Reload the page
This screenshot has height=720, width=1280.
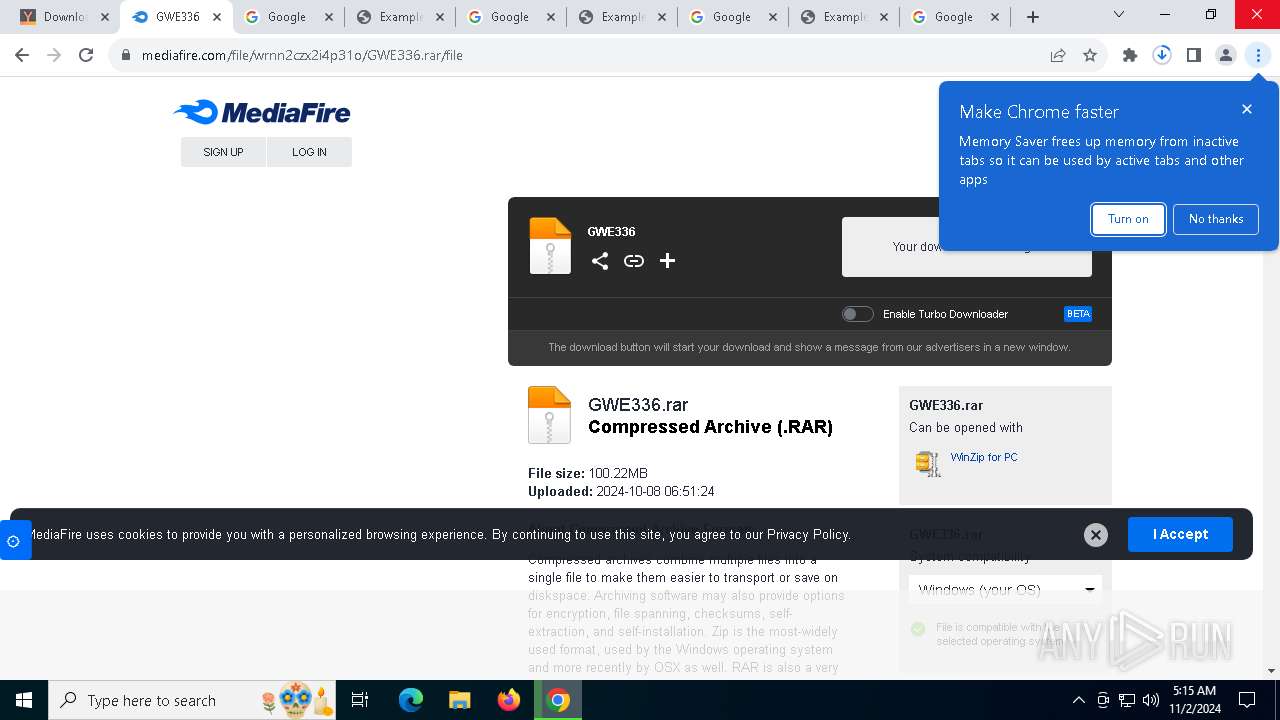86,55
